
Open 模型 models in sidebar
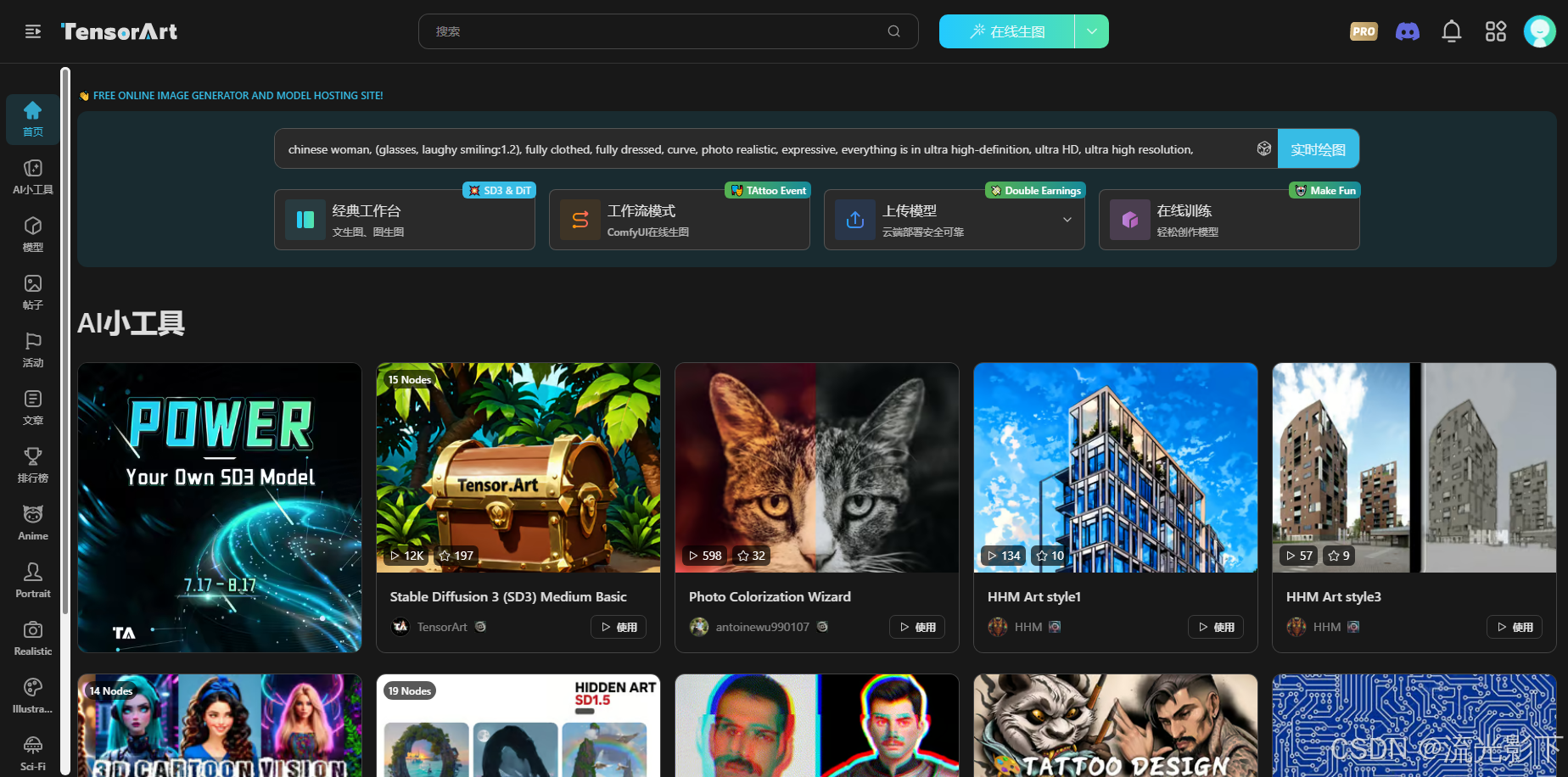[x=33, y=234]
